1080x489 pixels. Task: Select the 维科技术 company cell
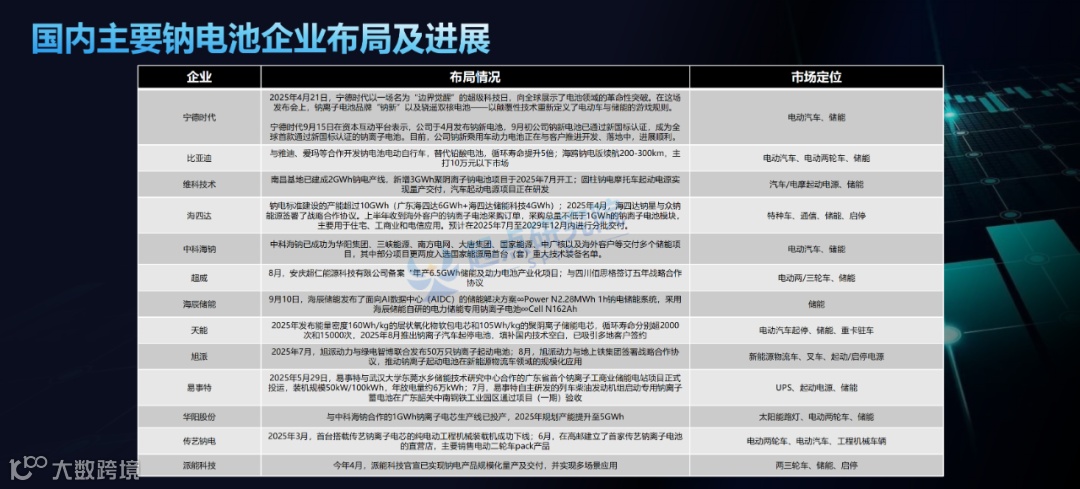[199, 185]
